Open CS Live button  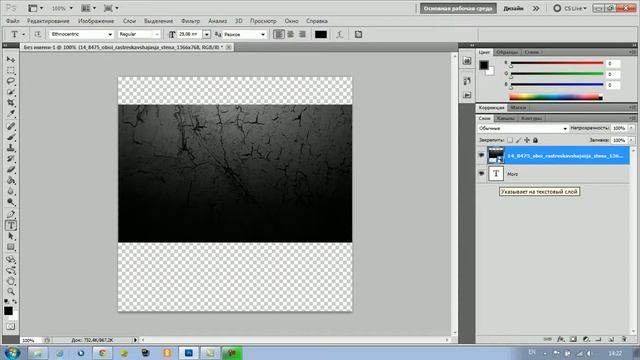(570, 8)
